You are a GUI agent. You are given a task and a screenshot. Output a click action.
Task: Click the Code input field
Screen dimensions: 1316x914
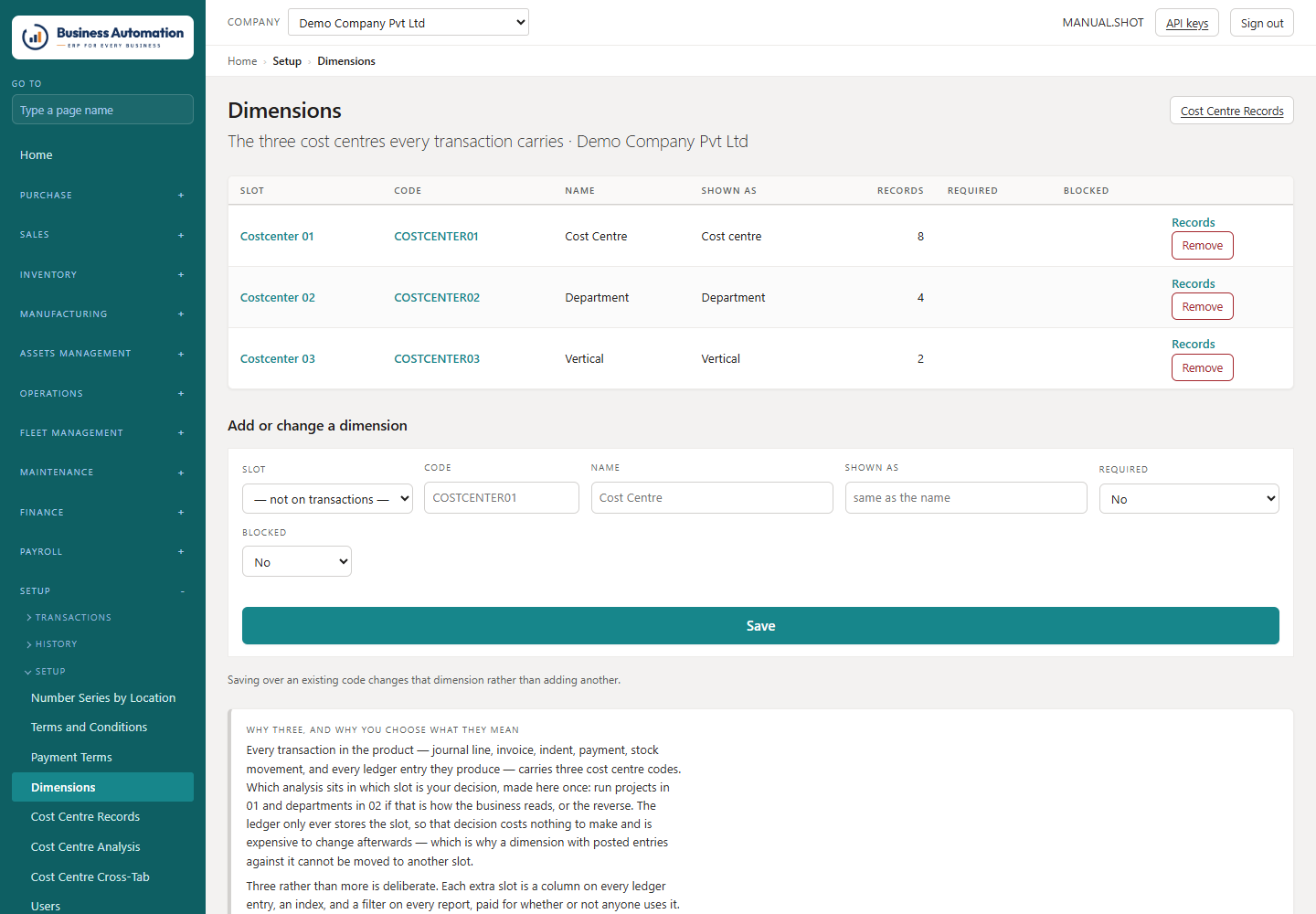click(502, 498)
